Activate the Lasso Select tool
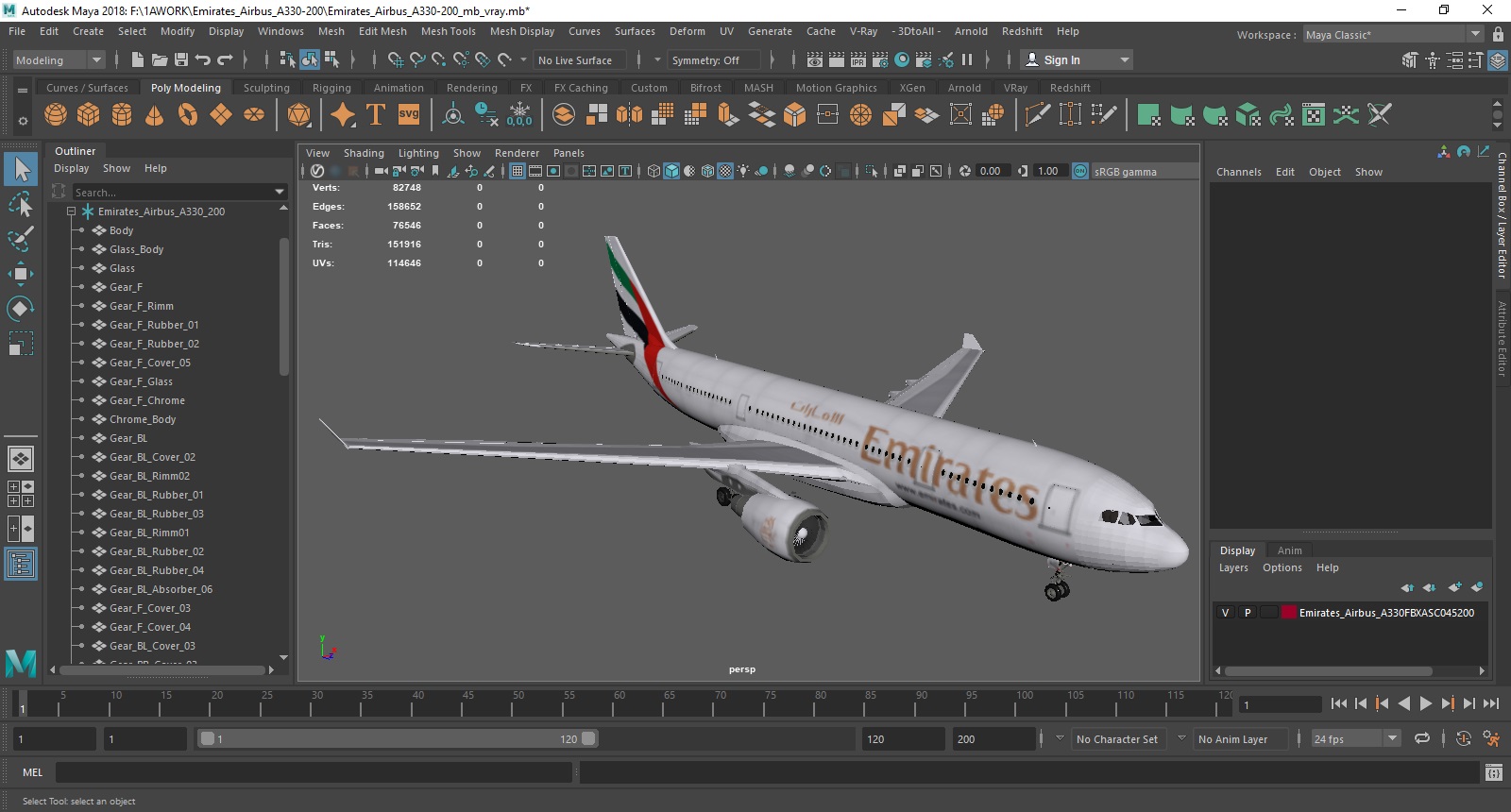Screen dimensions: 1511x812 [21, 205]
